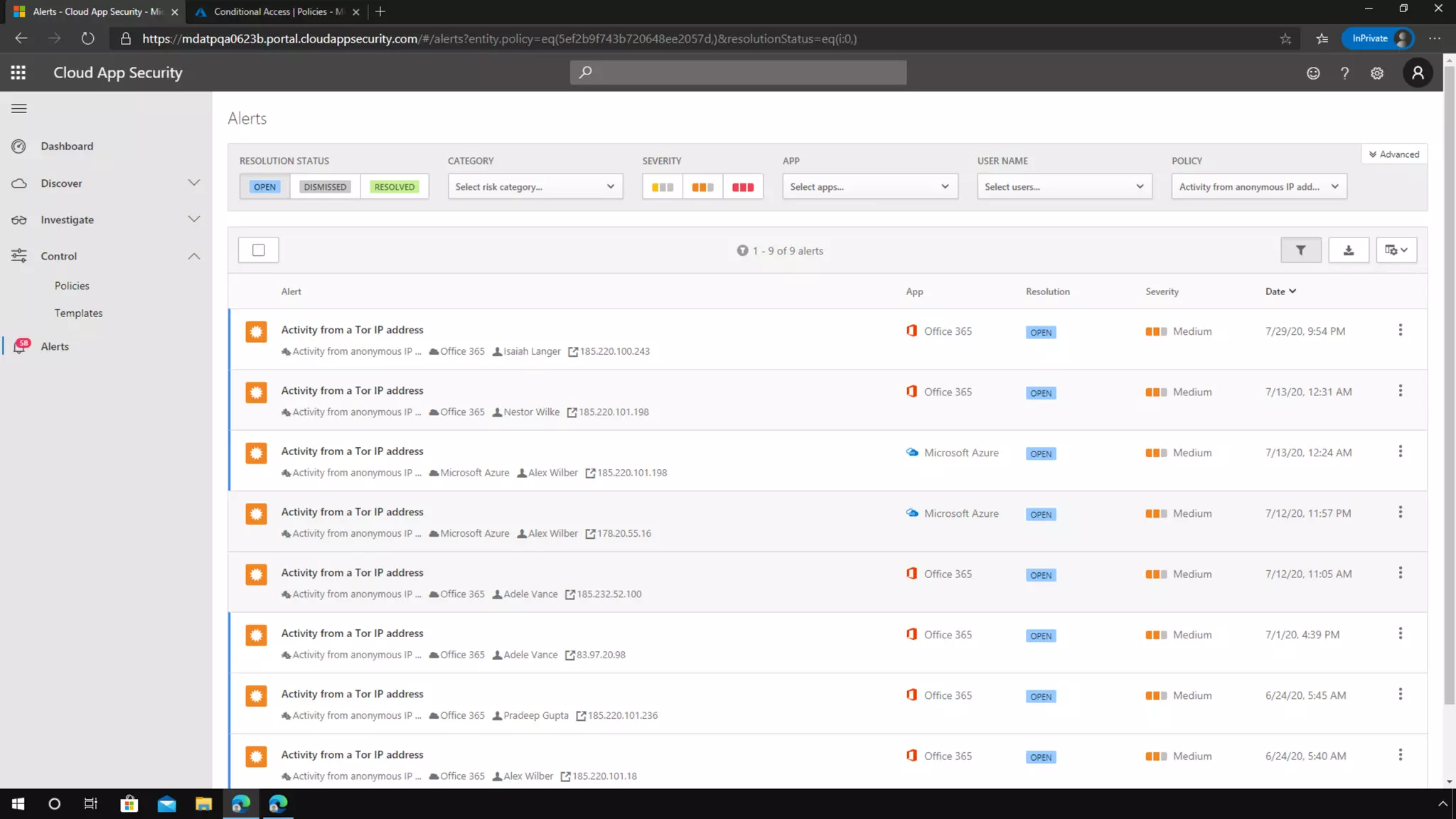Open the Select risk category dropdown

[x=535, y=187]
